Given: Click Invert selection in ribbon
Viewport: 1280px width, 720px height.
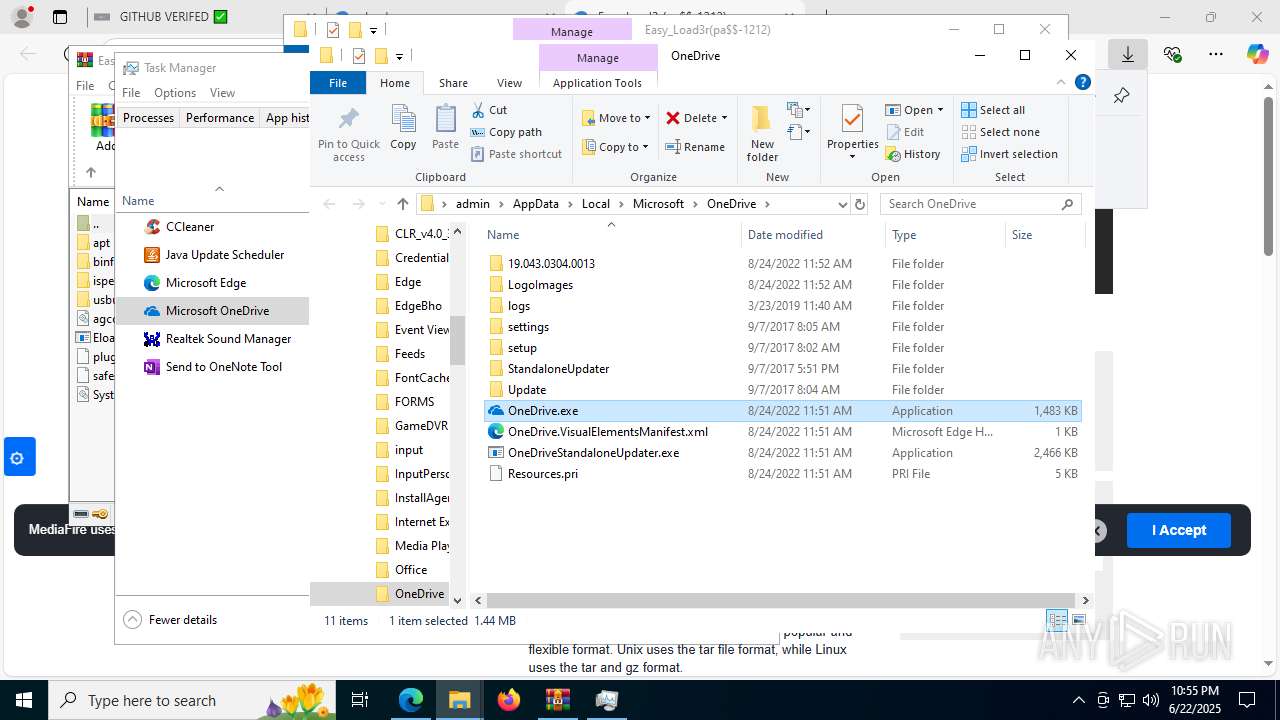Looking at the screenshot, I should (1009, 154).
